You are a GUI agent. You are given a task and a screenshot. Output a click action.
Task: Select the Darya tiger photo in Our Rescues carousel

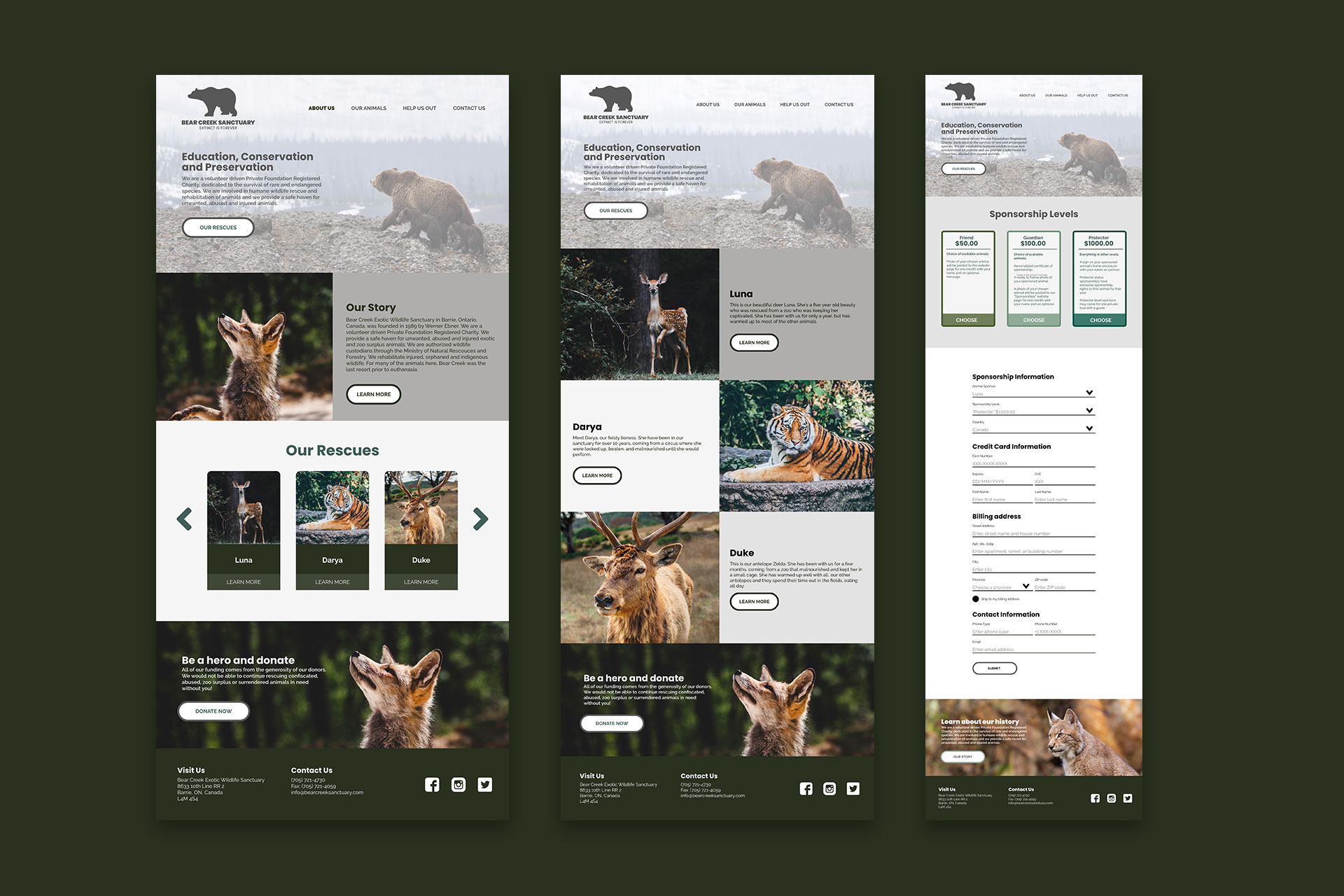332,507
